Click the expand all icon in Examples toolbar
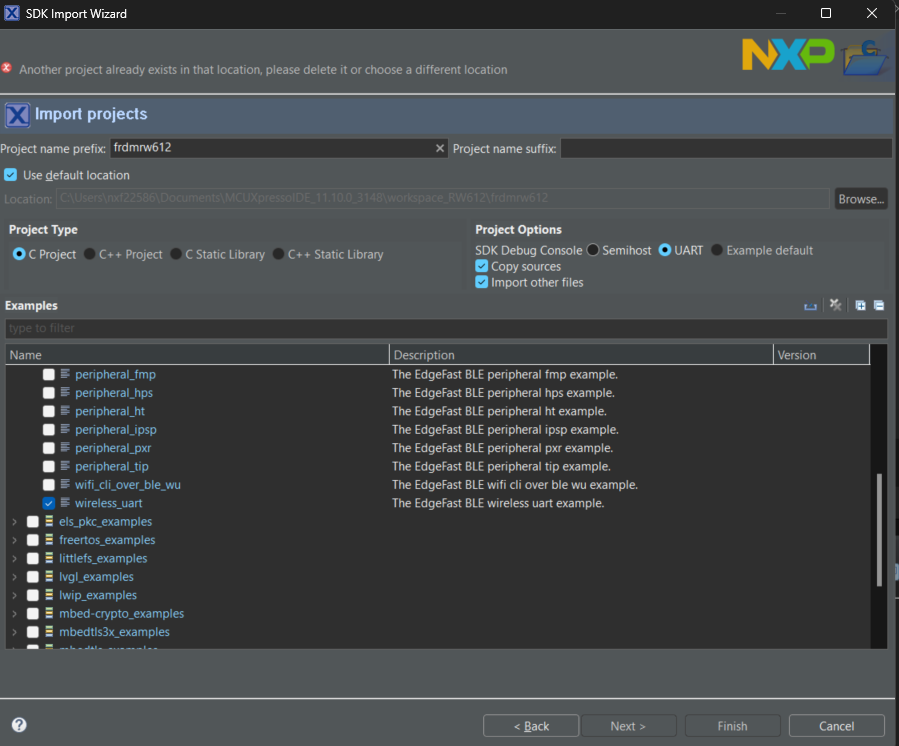The height and width of the screenshot is (746, 899). (x=860, y=306)
